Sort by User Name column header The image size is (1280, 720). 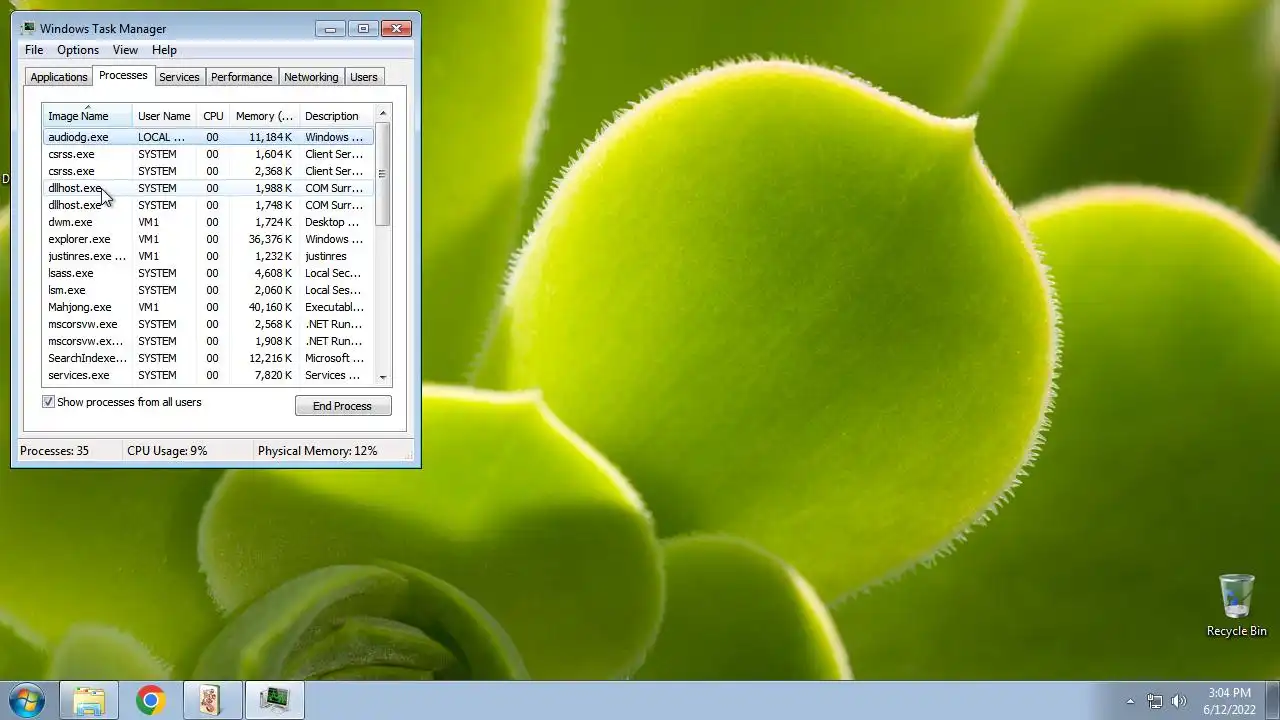tap(164, 116)
